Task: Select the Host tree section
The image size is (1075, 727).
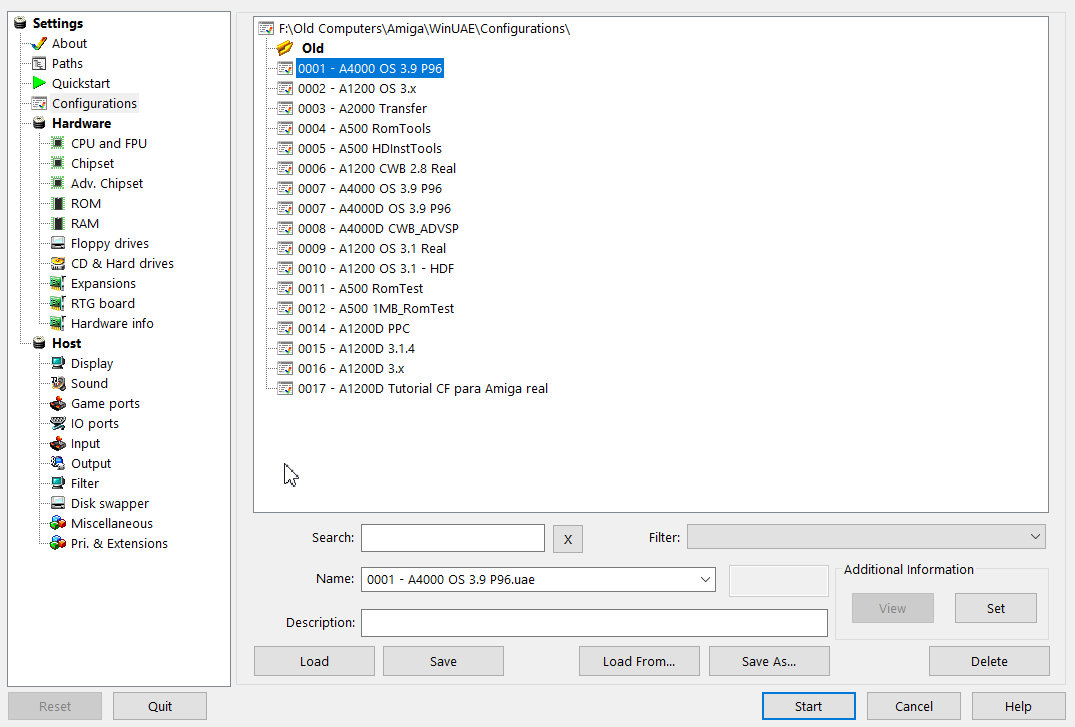Action: 67,344
